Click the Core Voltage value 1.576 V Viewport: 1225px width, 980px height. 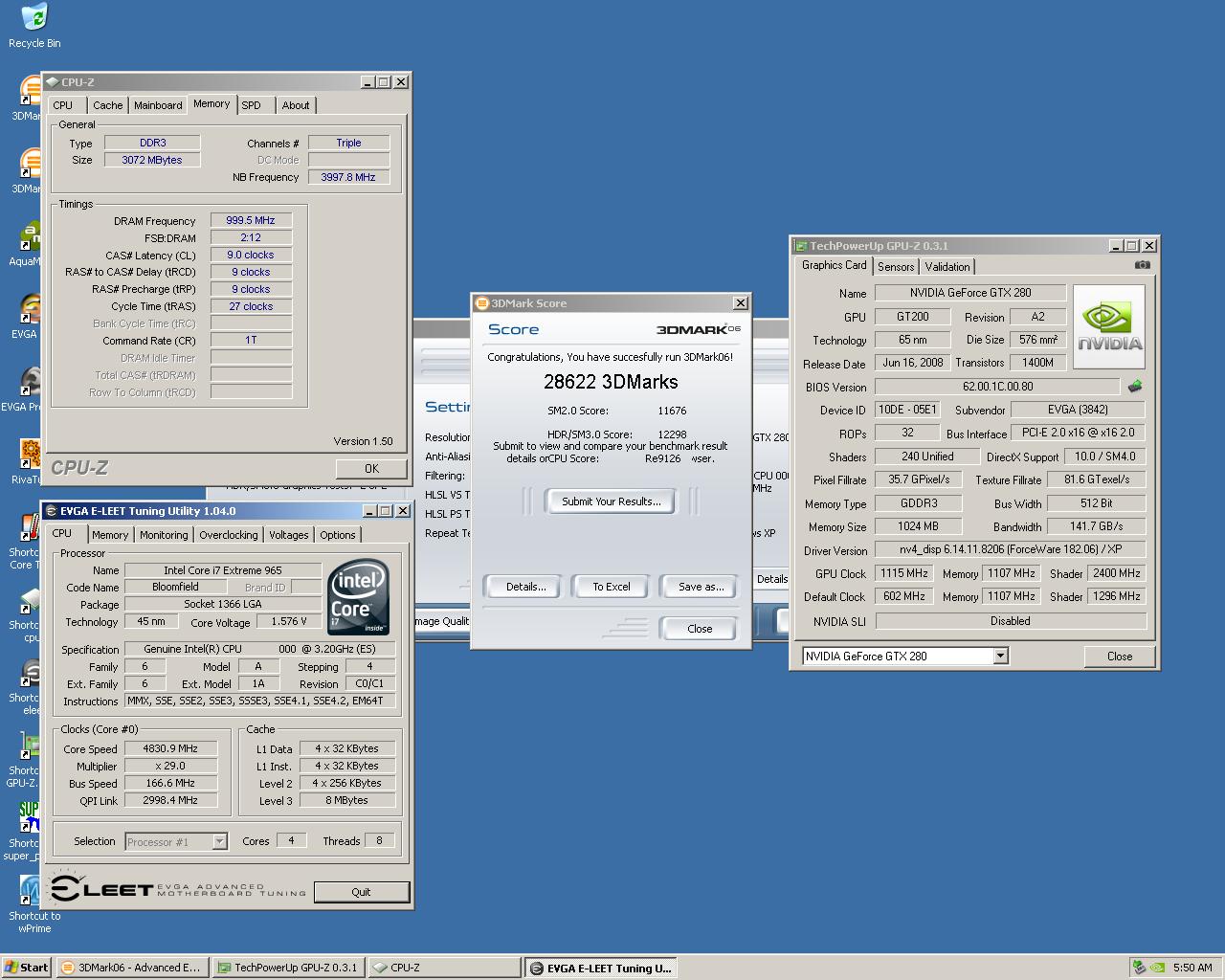click(x=289, y=621)
